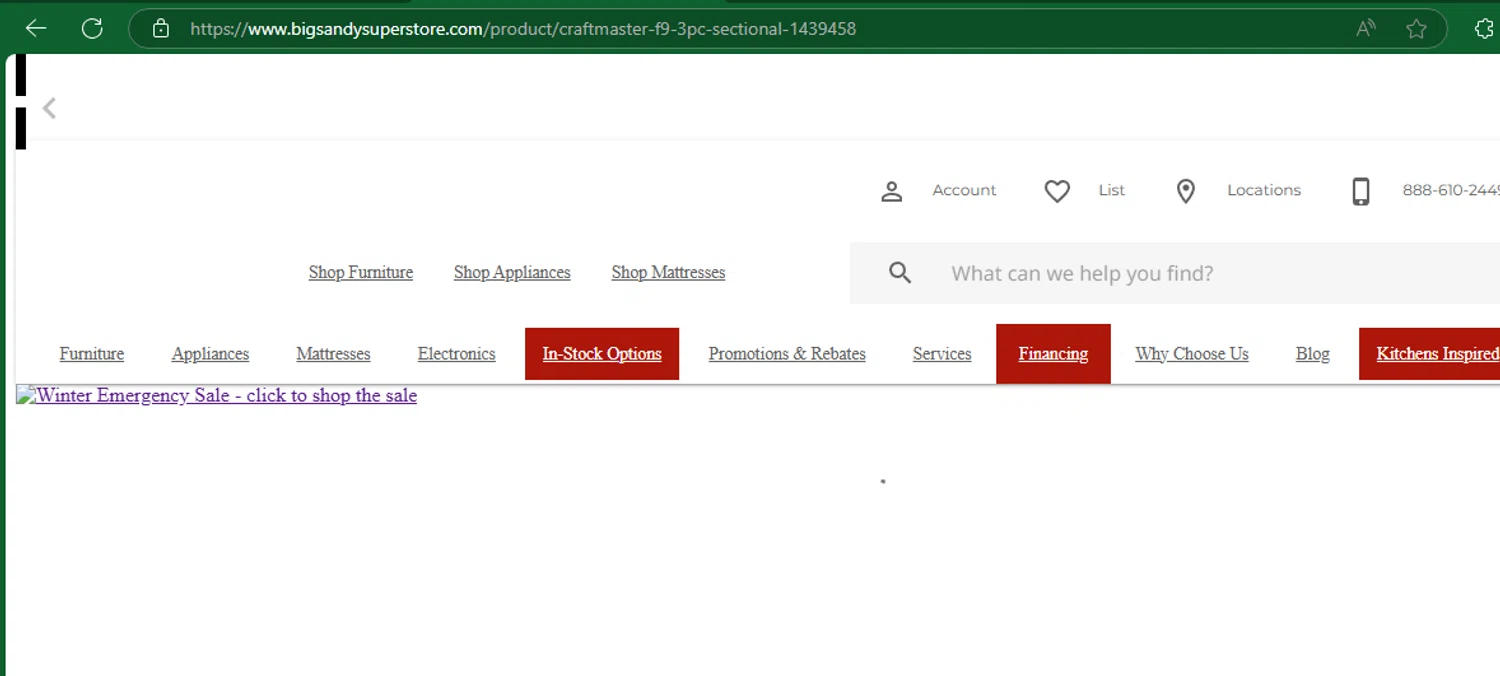Click the red Kitchens Inspired button
The width and height of the screenshot is (1500, 676).
[1430, 354]
